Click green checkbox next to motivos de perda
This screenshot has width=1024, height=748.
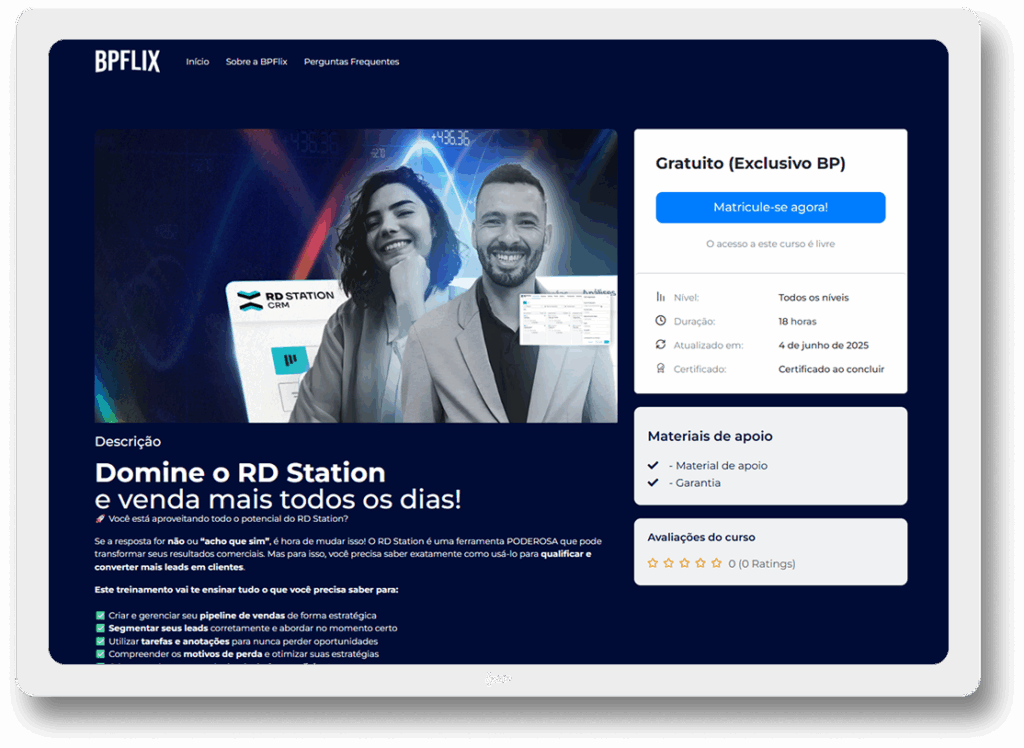click(100, 655)
